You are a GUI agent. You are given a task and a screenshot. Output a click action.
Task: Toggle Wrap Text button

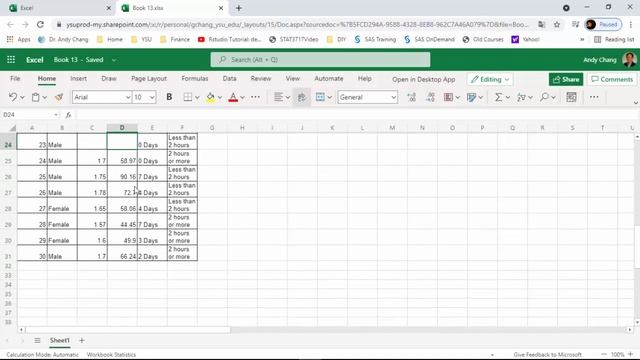[302, 97]
